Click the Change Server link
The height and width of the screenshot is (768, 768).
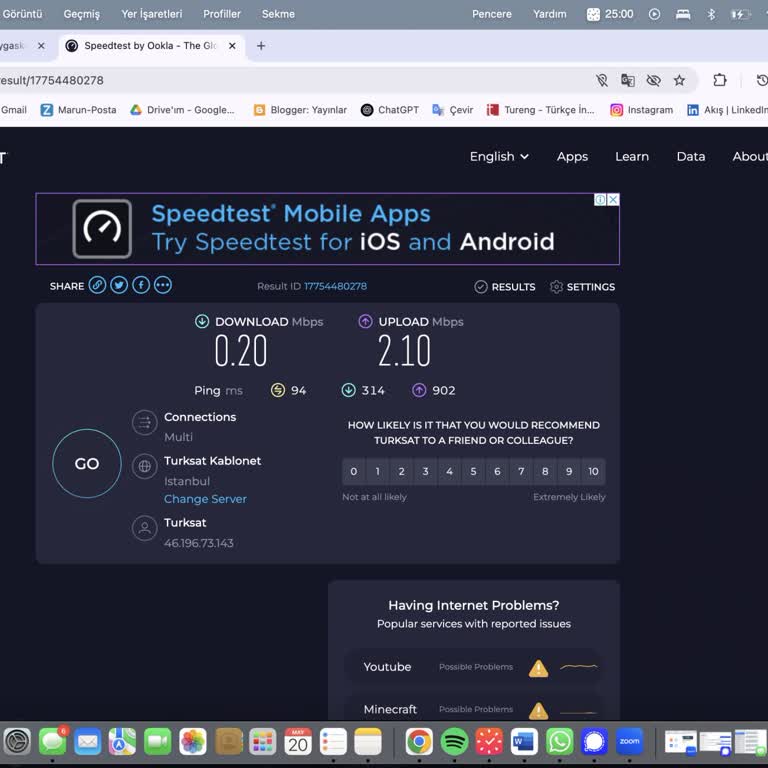[x=205, y=499]
